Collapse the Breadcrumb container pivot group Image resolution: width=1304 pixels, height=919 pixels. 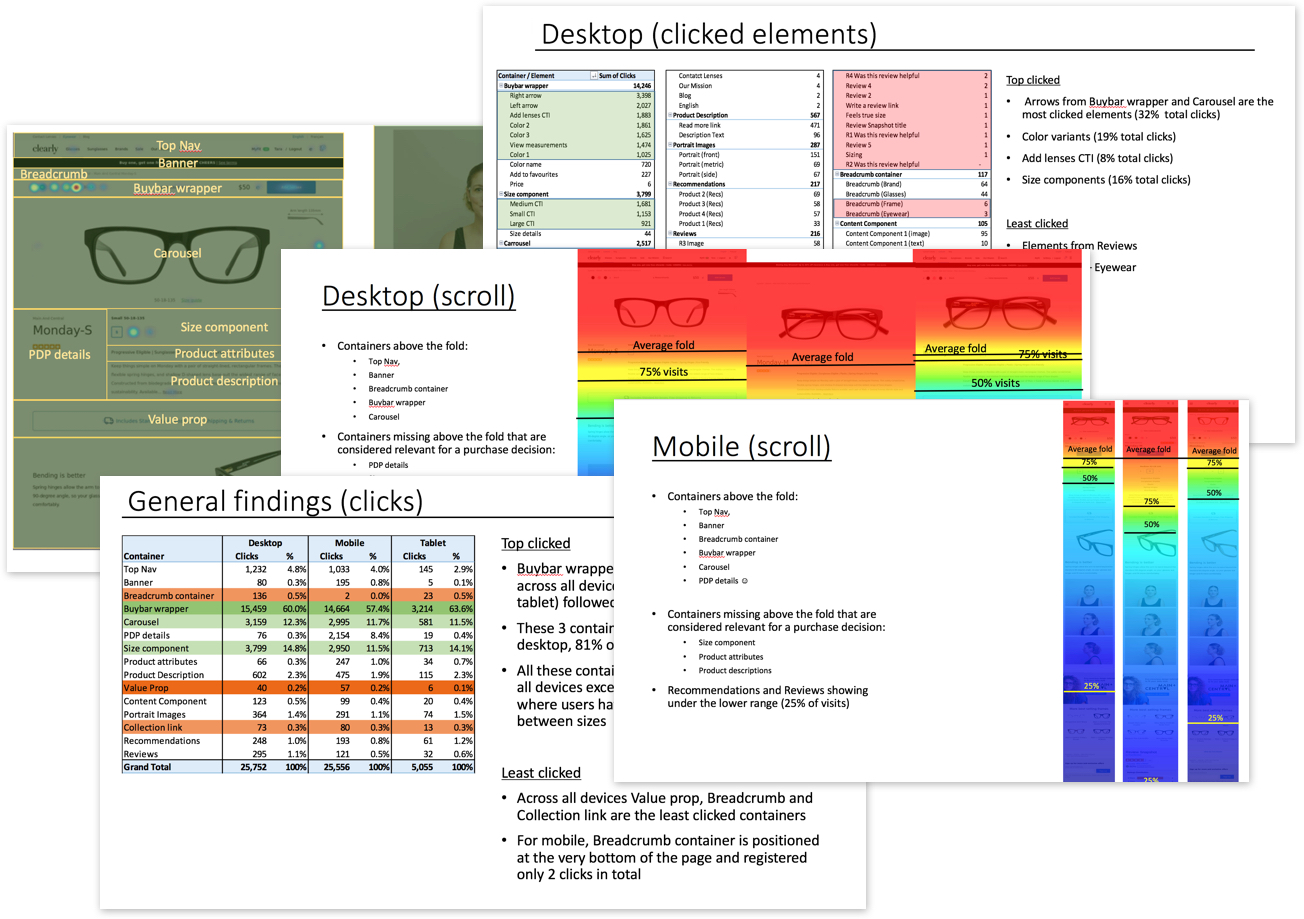(837, 174)
